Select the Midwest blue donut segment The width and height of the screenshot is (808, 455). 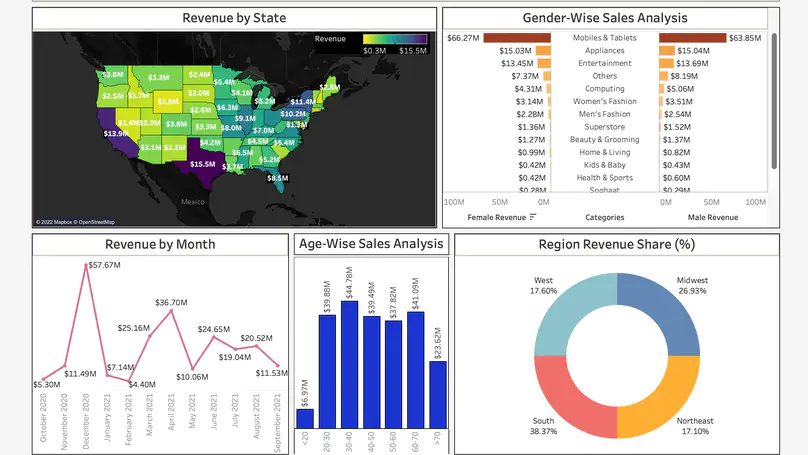(666, 311)
